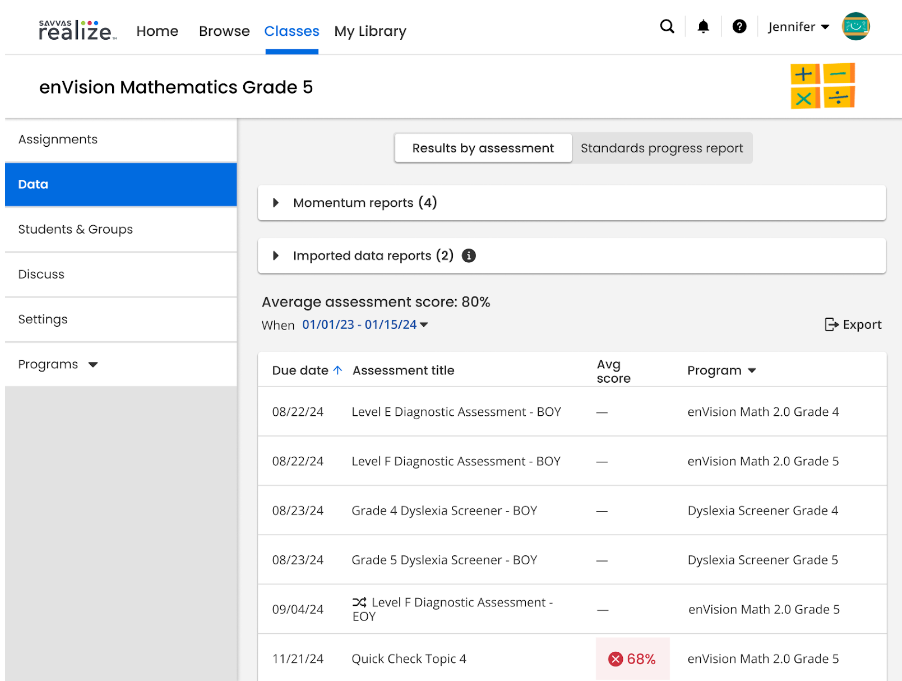The height and width of the screenshot is (681, 902).
Task: Click enVision Math 2.0 Grade 4 program cell
Action: point(763,412)
